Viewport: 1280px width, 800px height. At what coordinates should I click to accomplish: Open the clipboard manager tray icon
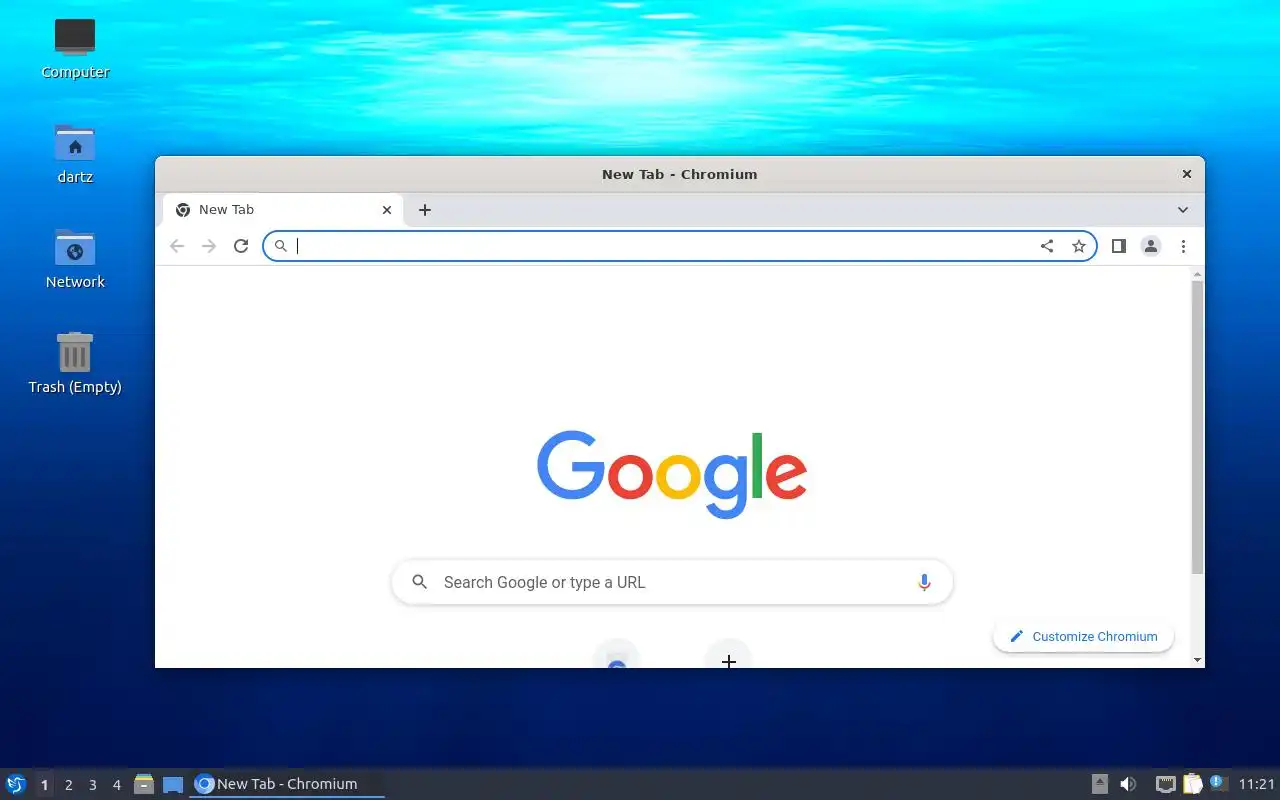(x=1192, y=784)
